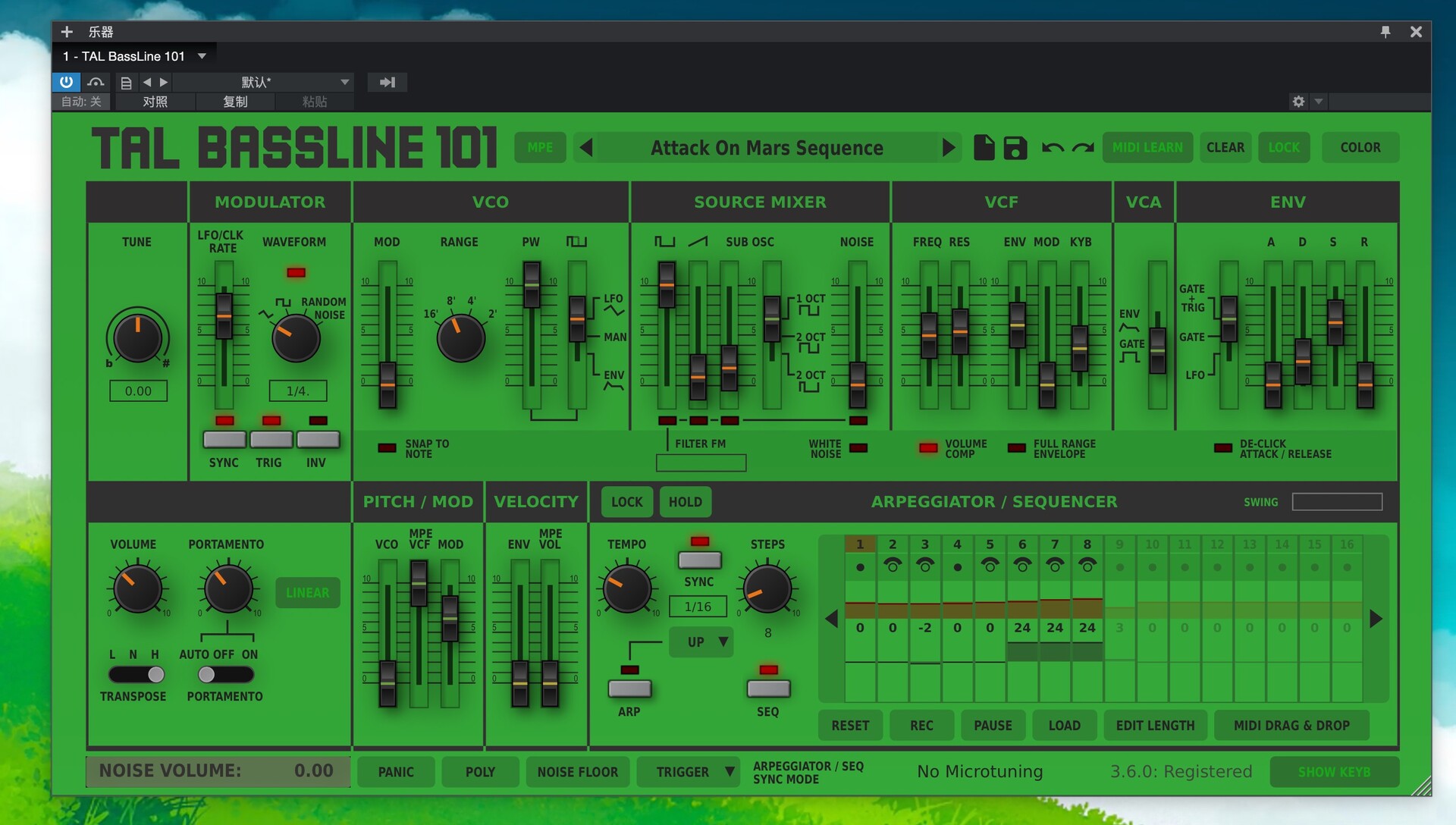Click the SHOW KEYB button
The width and height of the screenshot is (1456, 825).
[1334, 772]
